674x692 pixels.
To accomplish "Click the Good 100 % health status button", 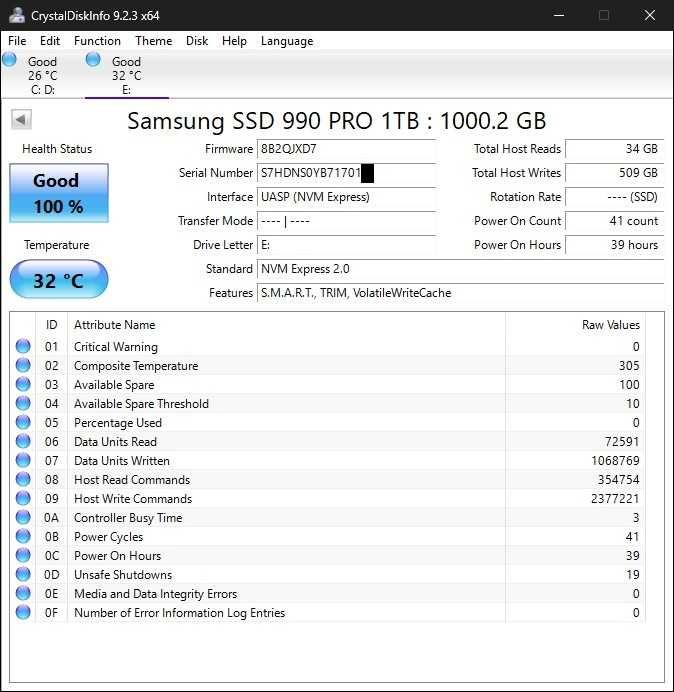I will [x=59, y=193].
